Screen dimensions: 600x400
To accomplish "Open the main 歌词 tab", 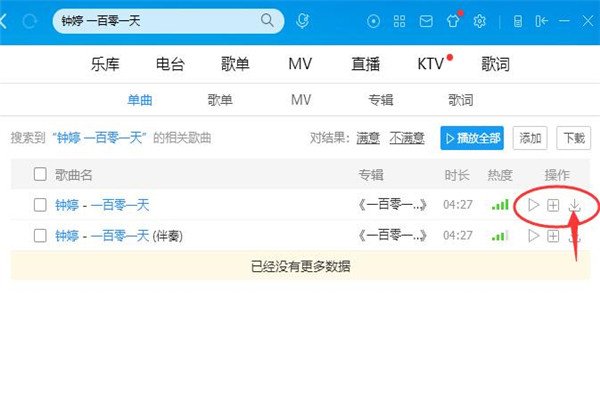I will pos(496,64).
